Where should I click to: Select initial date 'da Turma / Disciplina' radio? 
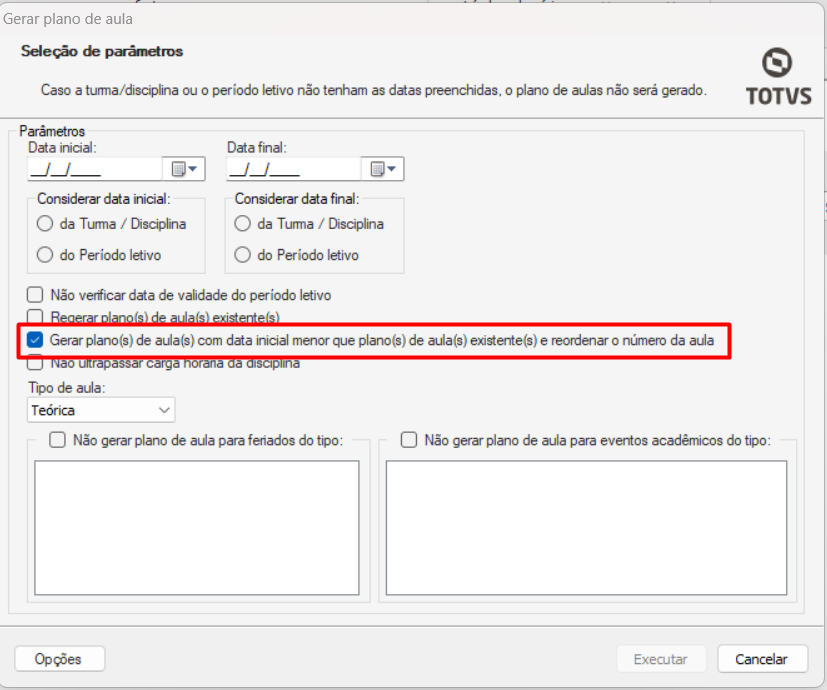point(45,224)
